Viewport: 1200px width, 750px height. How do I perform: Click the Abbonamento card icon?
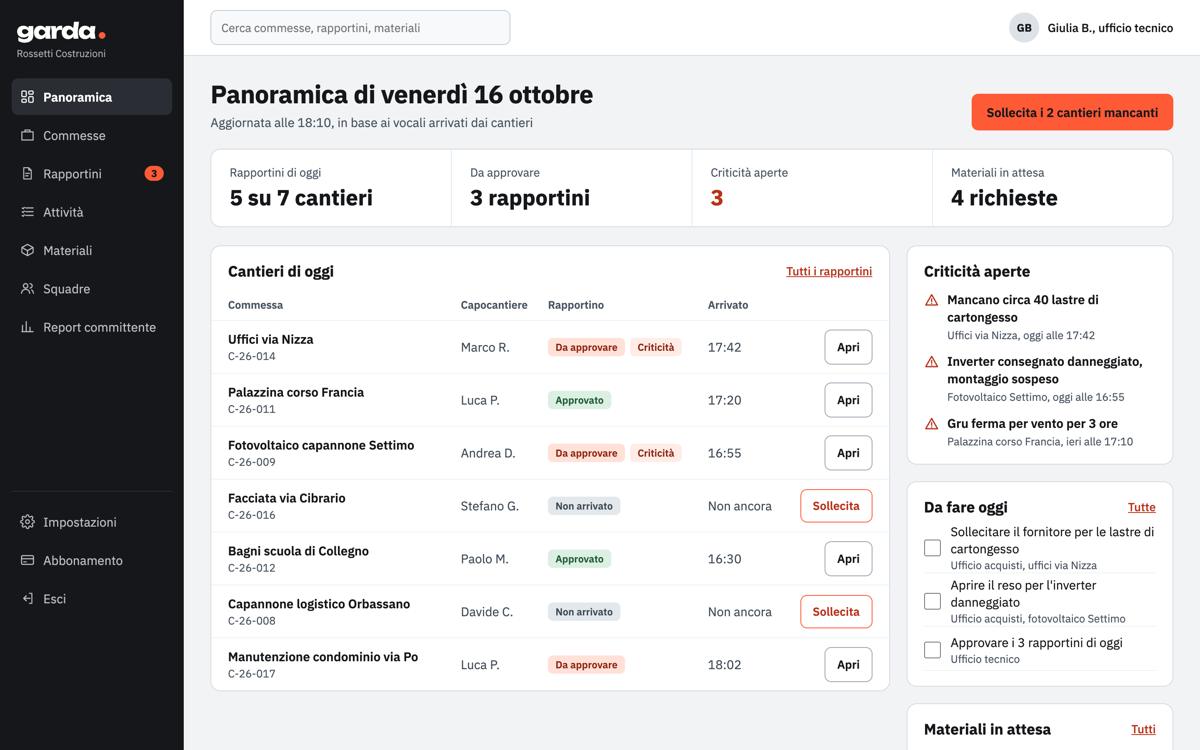pyautogui.click(x=28, y=560)
